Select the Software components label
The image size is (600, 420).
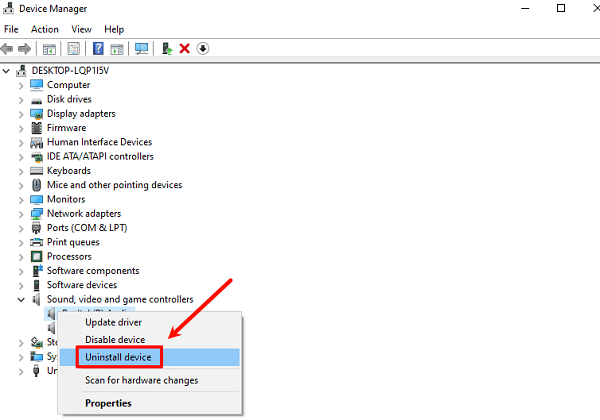pos(93,271)
